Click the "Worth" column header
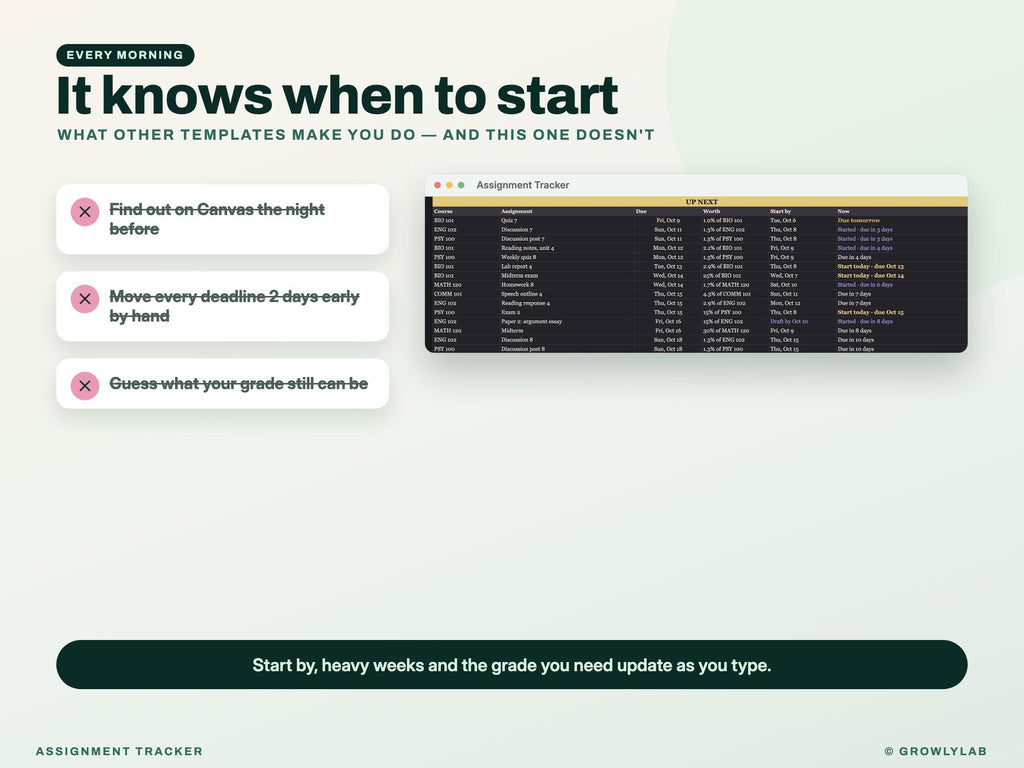Viewport: 1024px width, 768px height. [x=711, y=212]
